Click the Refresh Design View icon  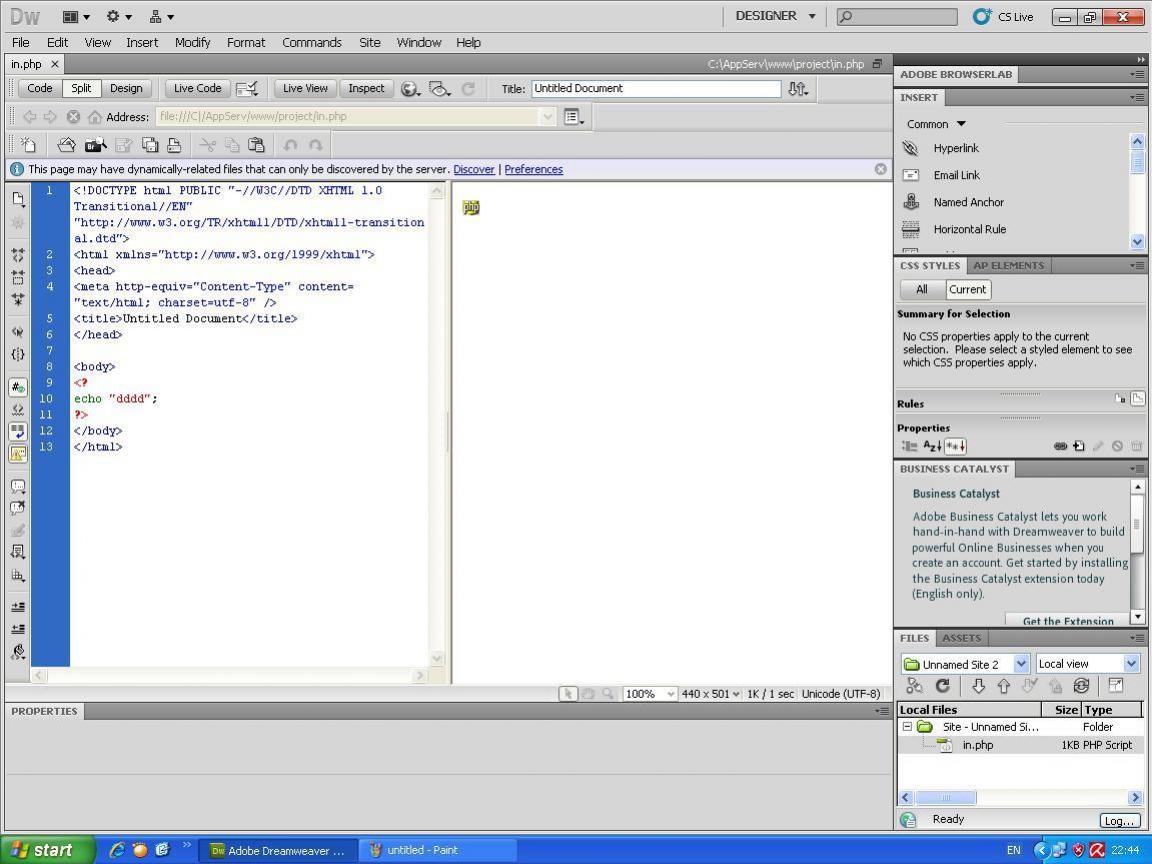pos(468,89)
